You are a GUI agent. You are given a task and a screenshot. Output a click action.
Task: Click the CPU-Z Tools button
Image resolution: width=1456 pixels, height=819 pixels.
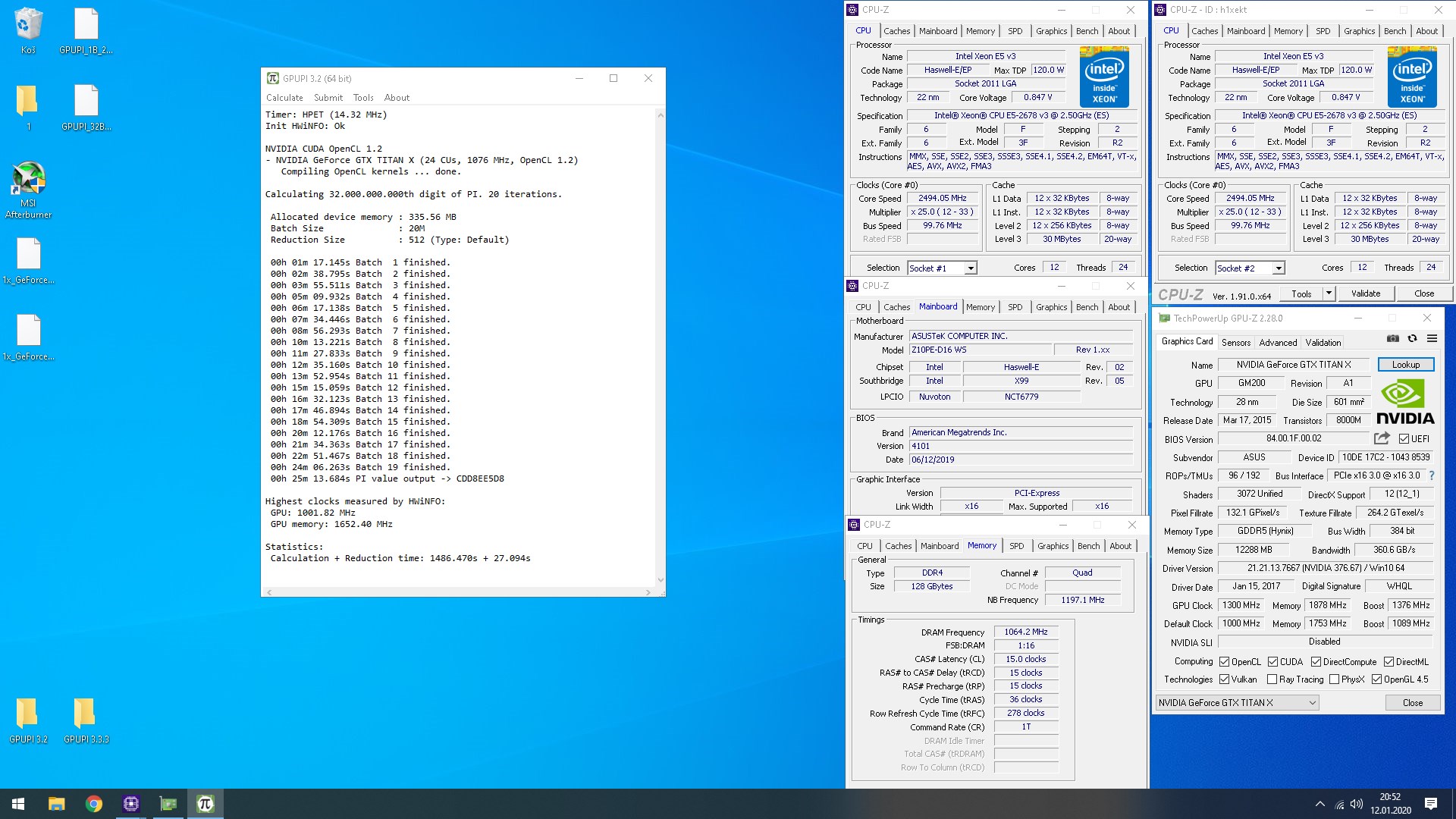pyautogui.click(x=1301, y=293)
